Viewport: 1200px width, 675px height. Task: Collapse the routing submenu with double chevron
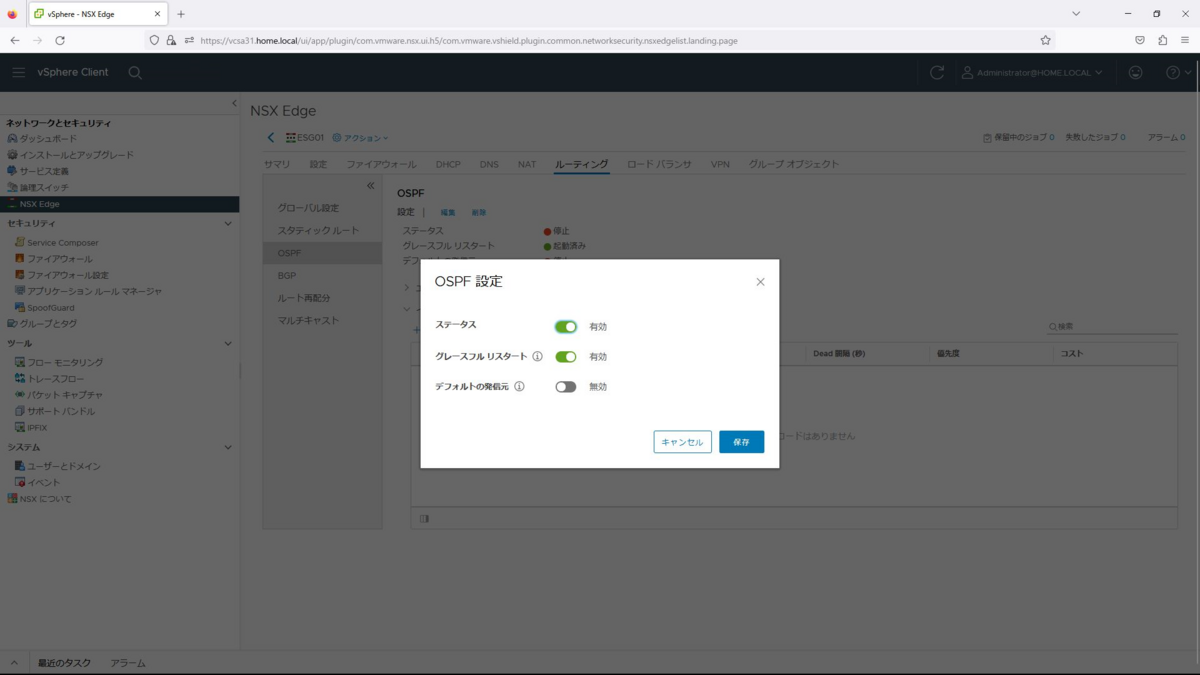pyautogui.click(x=370, y=186)
